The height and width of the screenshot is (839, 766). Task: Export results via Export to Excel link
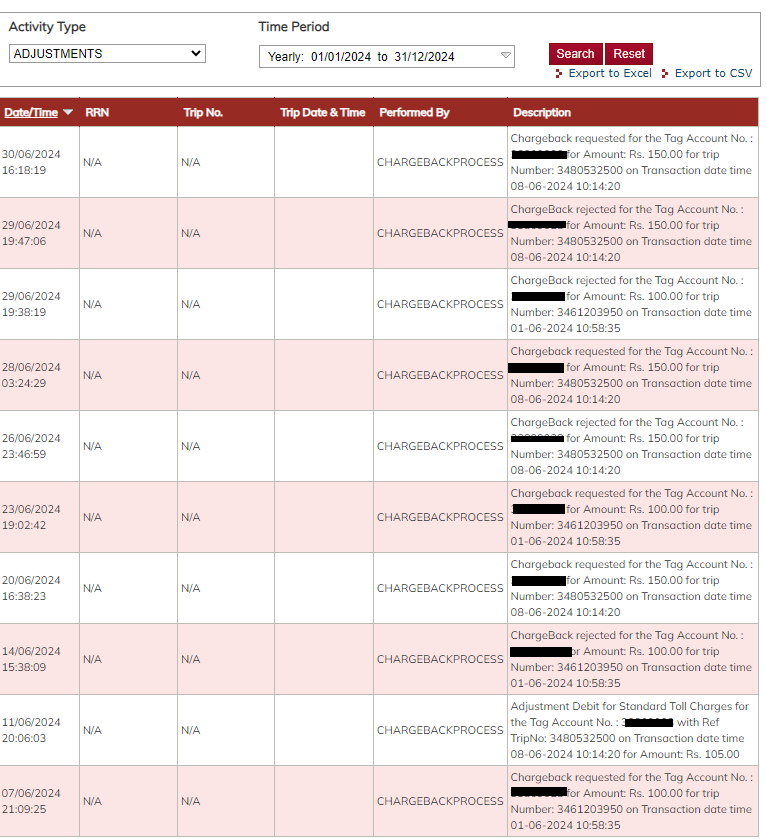click(x=610, y=73)
